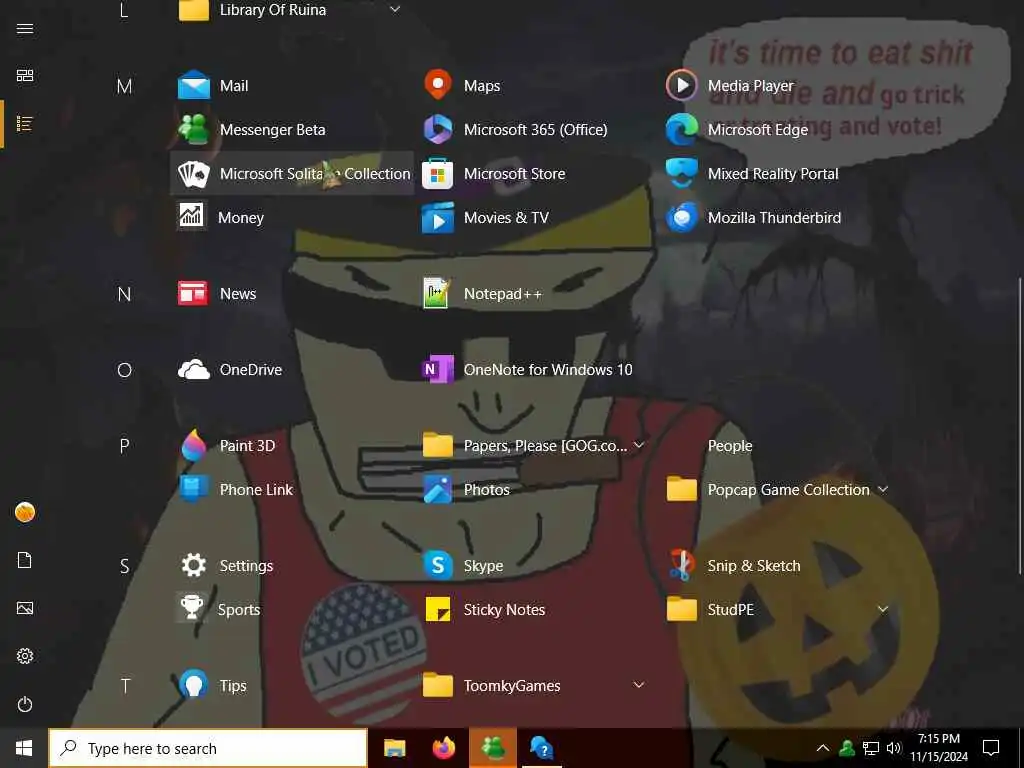Open the Money app icon
Image resolution: width=1024 pixels, height=768 pixels.
191,216
